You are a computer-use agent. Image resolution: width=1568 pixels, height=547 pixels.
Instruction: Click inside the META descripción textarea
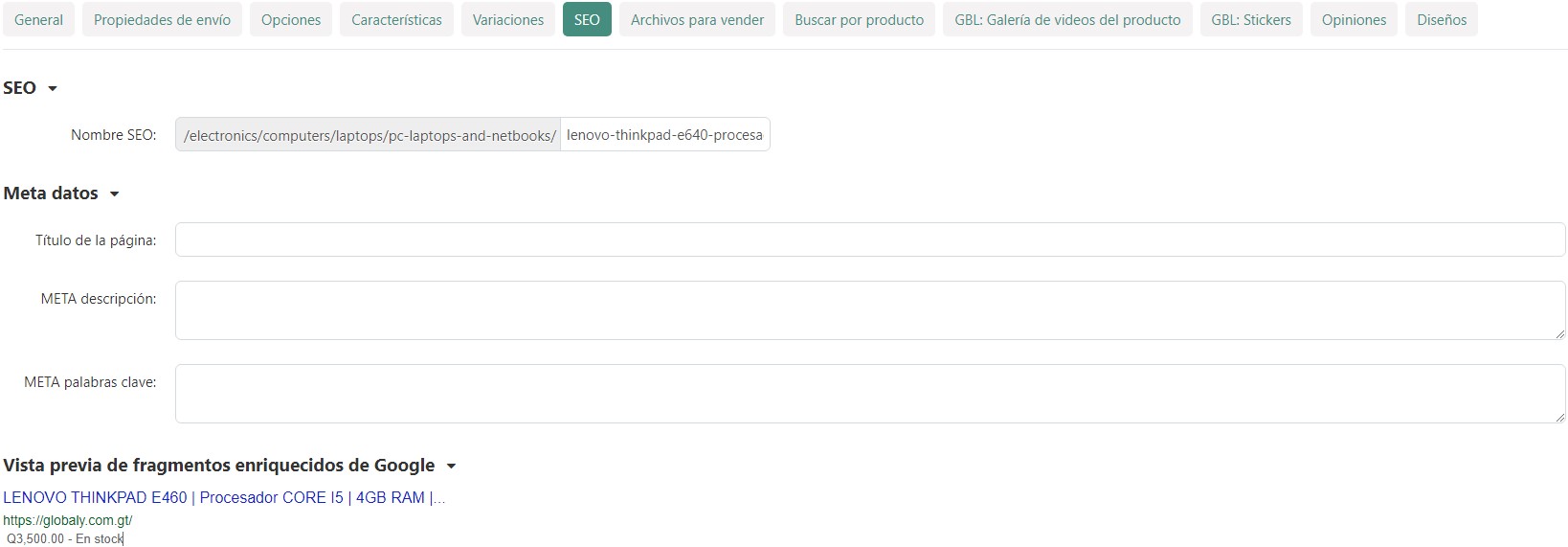point(869,310)
